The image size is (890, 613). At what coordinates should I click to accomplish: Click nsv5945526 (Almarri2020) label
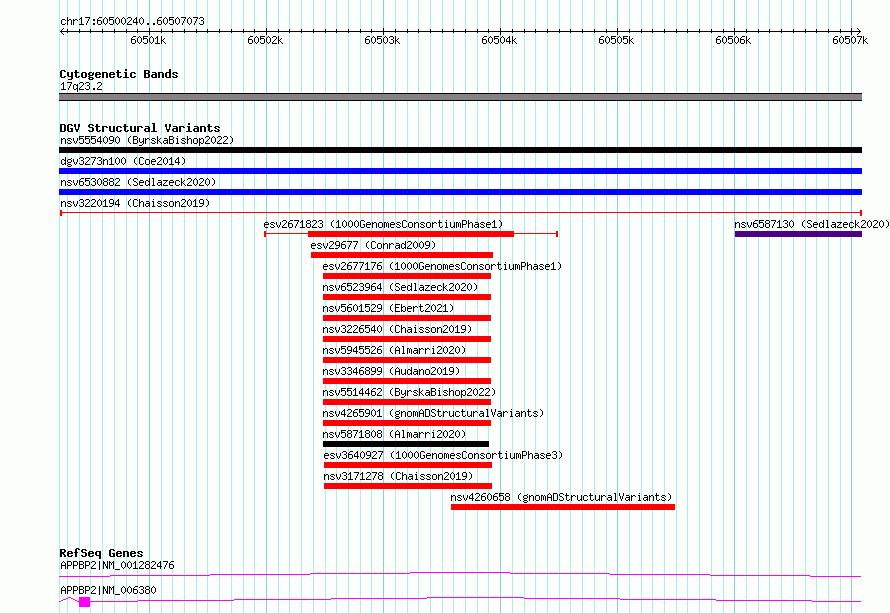click(x=394, y=350)
